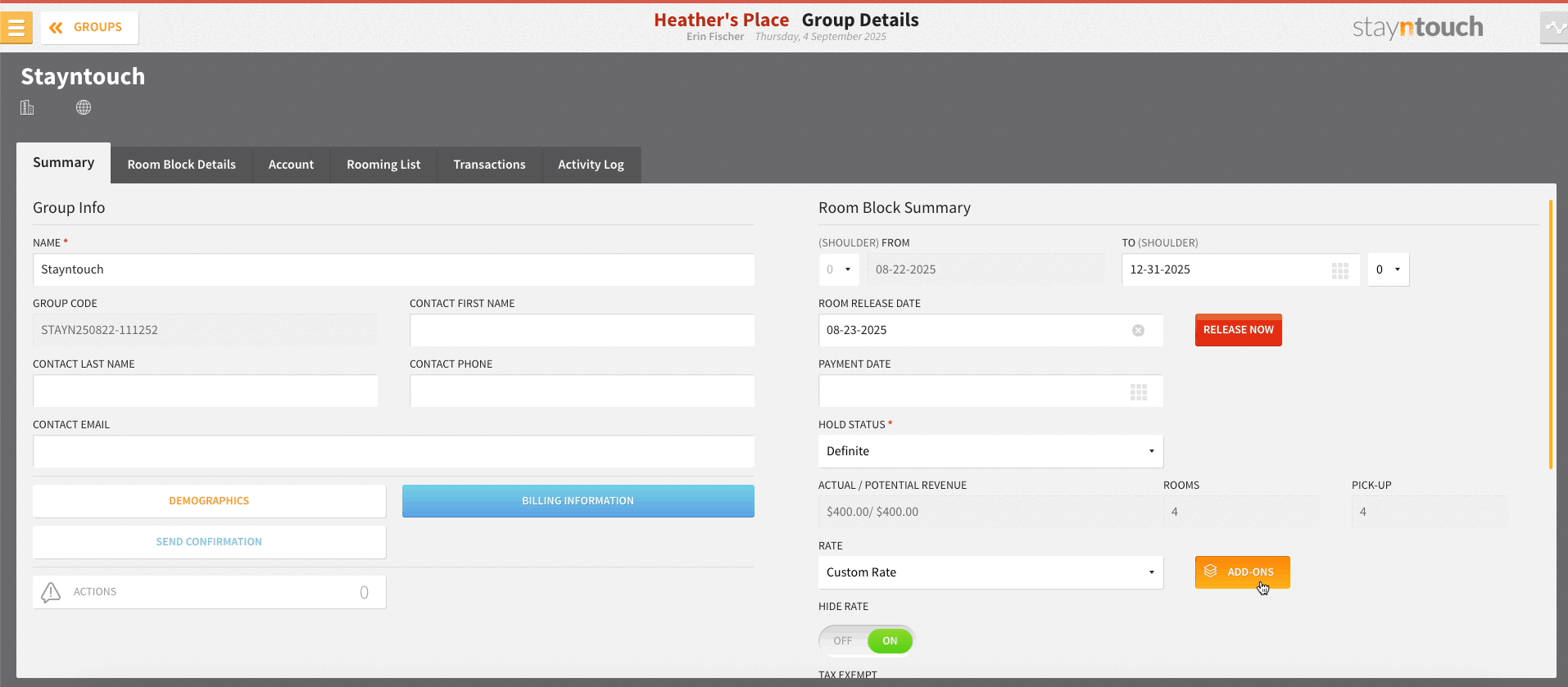Click the Rooms count field

click(x=1241, y=512)
